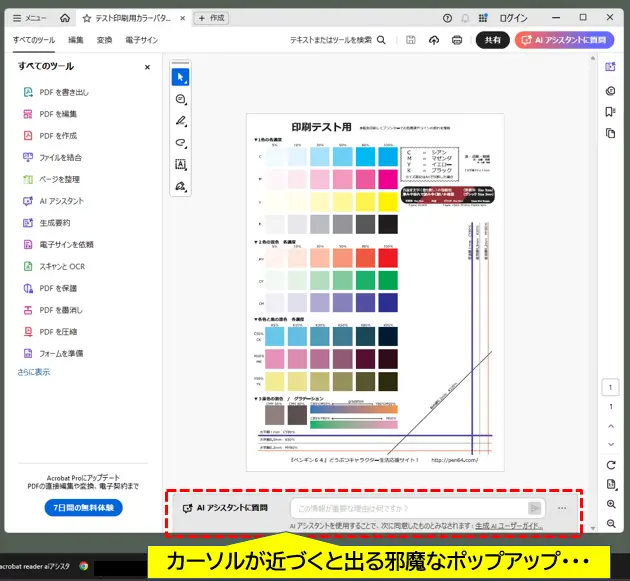This screenshot has width=630, height=581.
Task: Open the page thumbnails copy icon
Action: click(610, 133)
